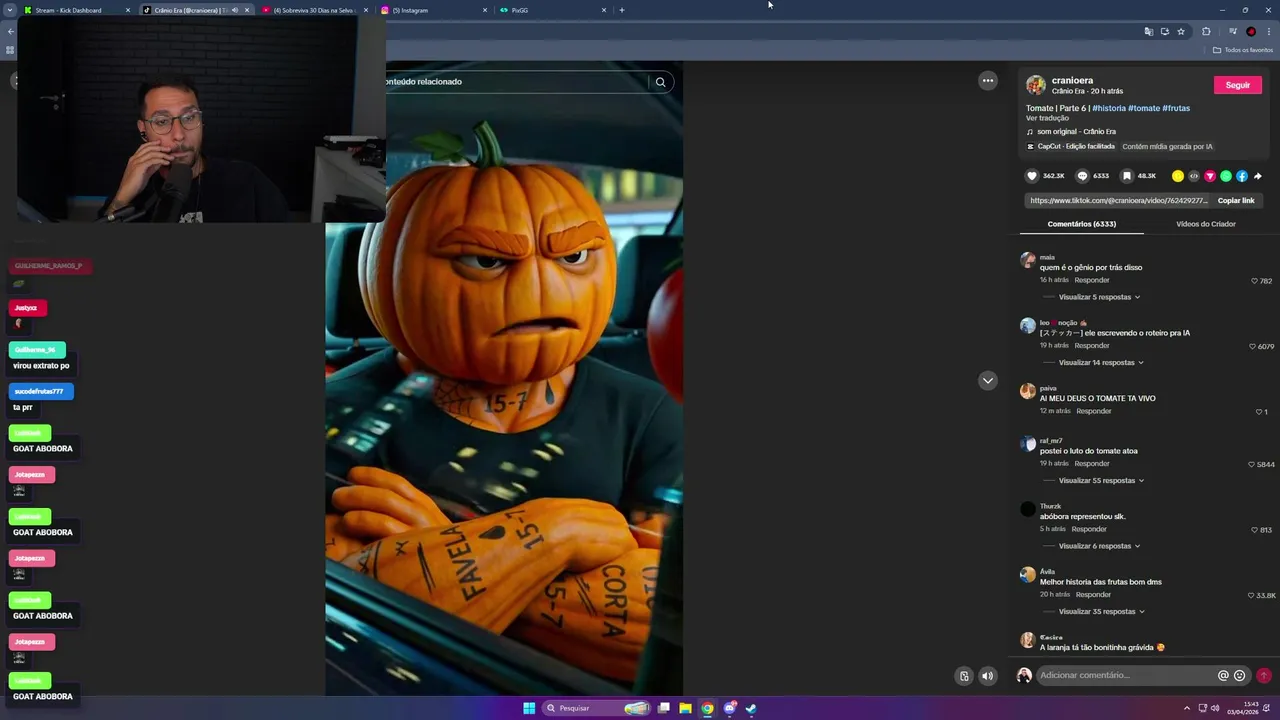This screenshot has width=1280, height=720.
Task: Like the video with the heart icon
Action: 1032,176
